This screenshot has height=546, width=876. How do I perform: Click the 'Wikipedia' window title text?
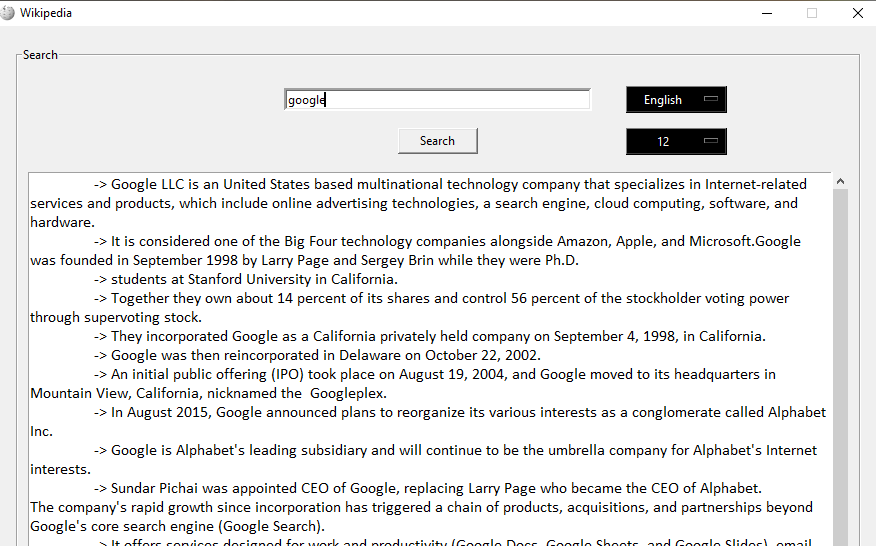coord(46,13)
